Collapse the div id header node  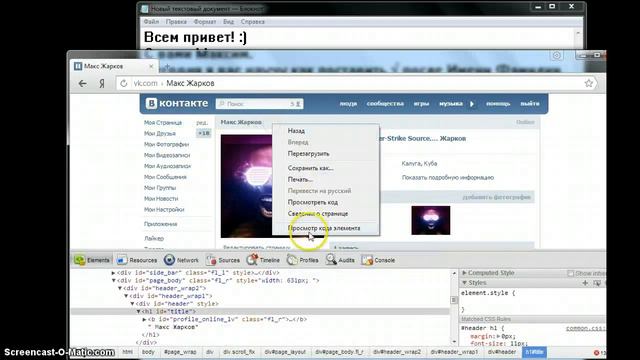tap(132, 304)
